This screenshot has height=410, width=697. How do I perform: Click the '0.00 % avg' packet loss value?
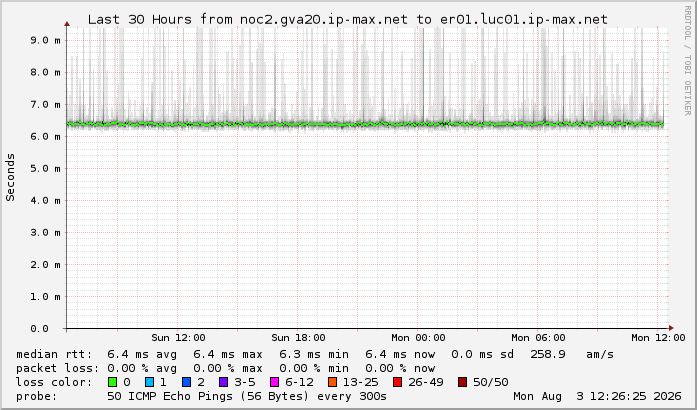(x=142, y=368)
